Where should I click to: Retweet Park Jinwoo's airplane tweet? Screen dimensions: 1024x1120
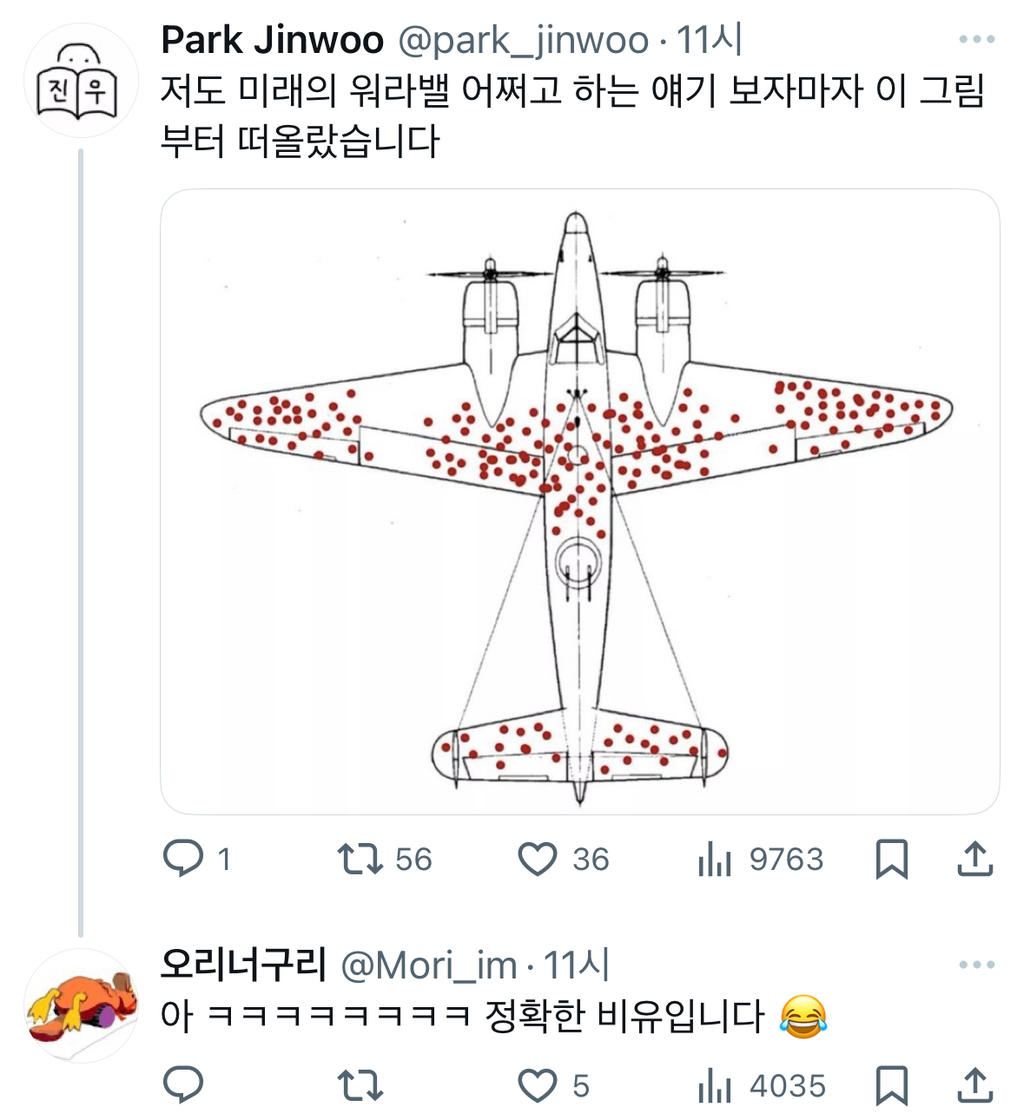pyautogui.click(x=360, y=859)
